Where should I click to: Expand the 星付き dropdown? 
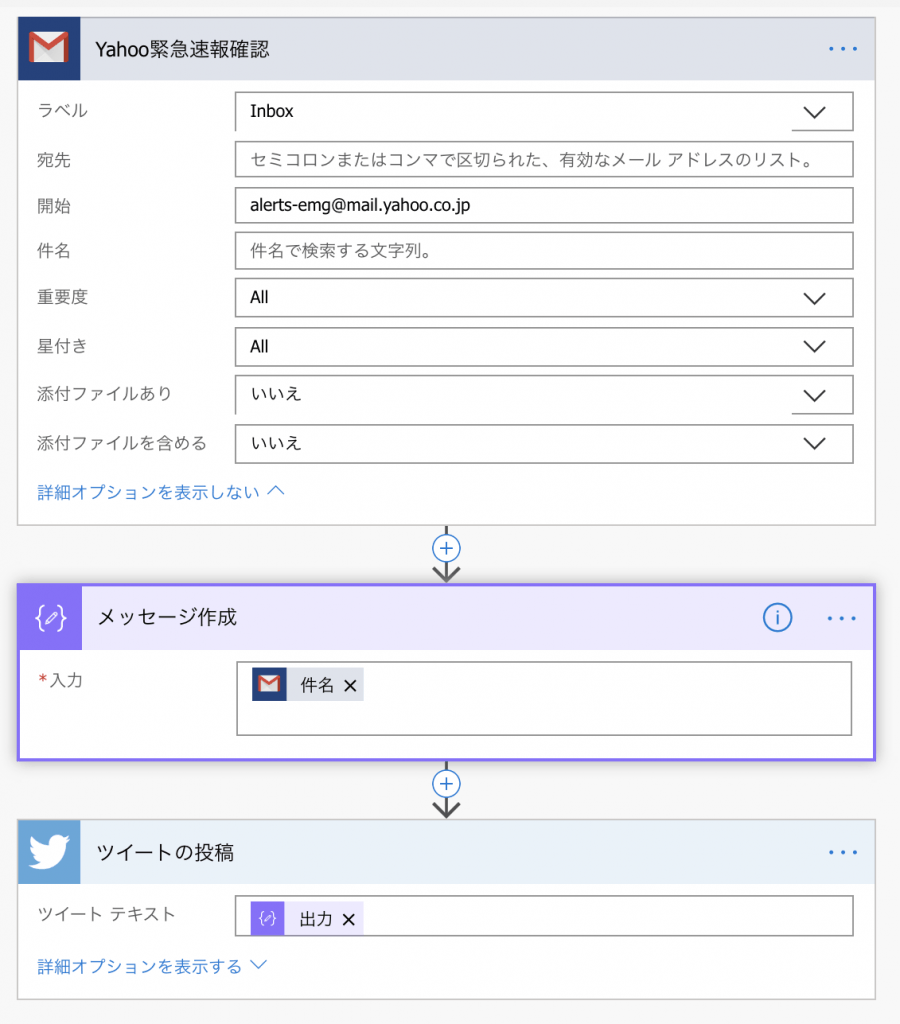[x=814, y=347]
